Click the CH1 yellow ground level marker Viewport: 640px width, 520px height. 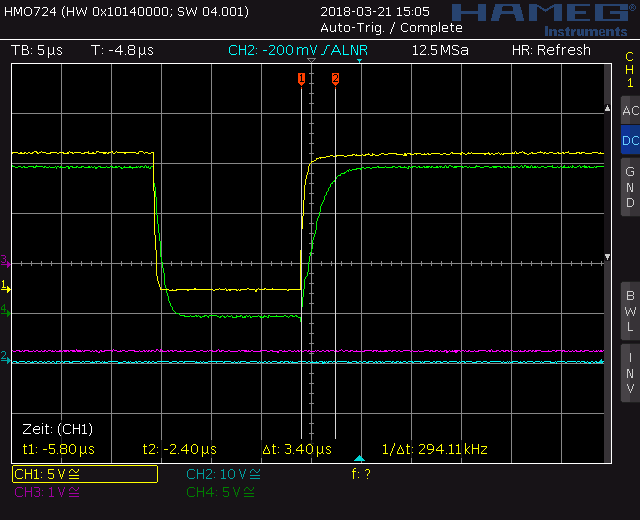coord(6,287)
